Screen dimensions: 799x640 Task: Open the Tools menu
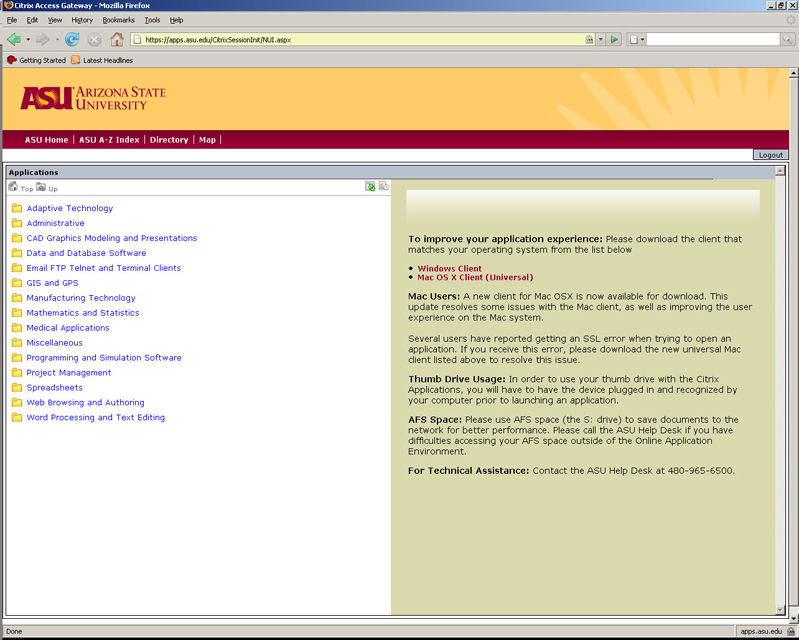(x=152, y=20)
